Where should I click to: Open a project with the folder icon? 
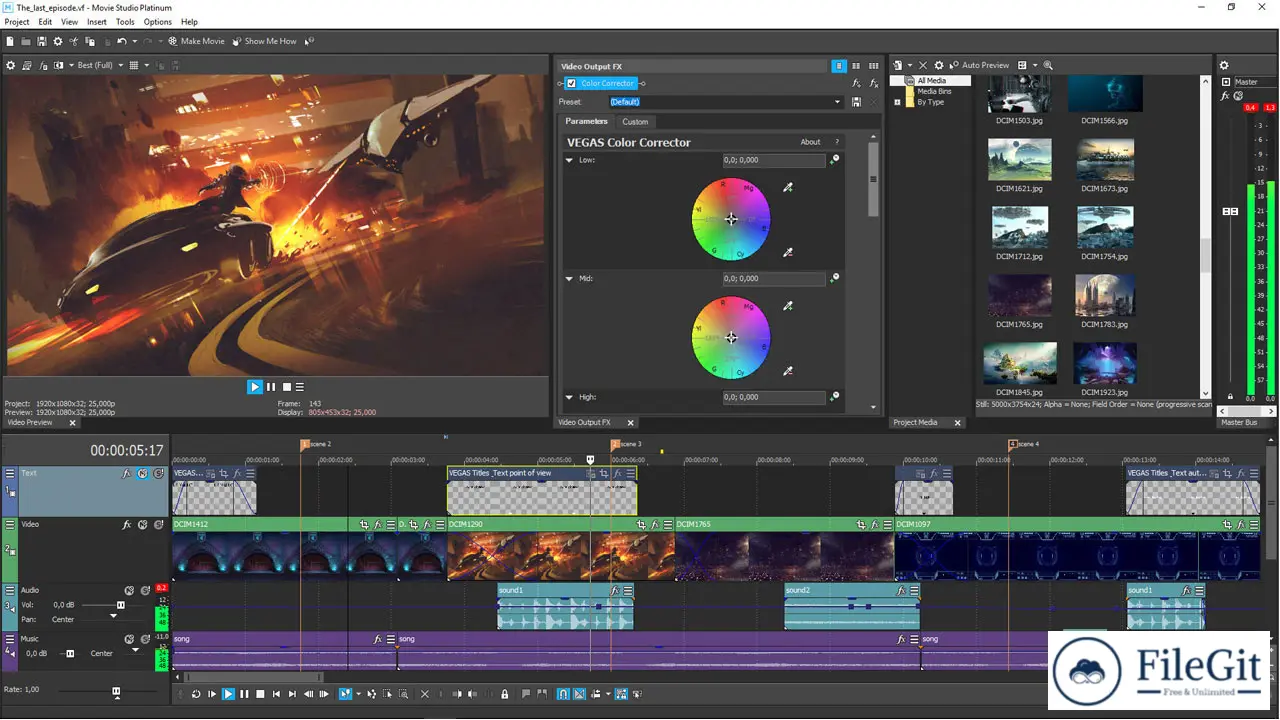(x=26, y=41)
